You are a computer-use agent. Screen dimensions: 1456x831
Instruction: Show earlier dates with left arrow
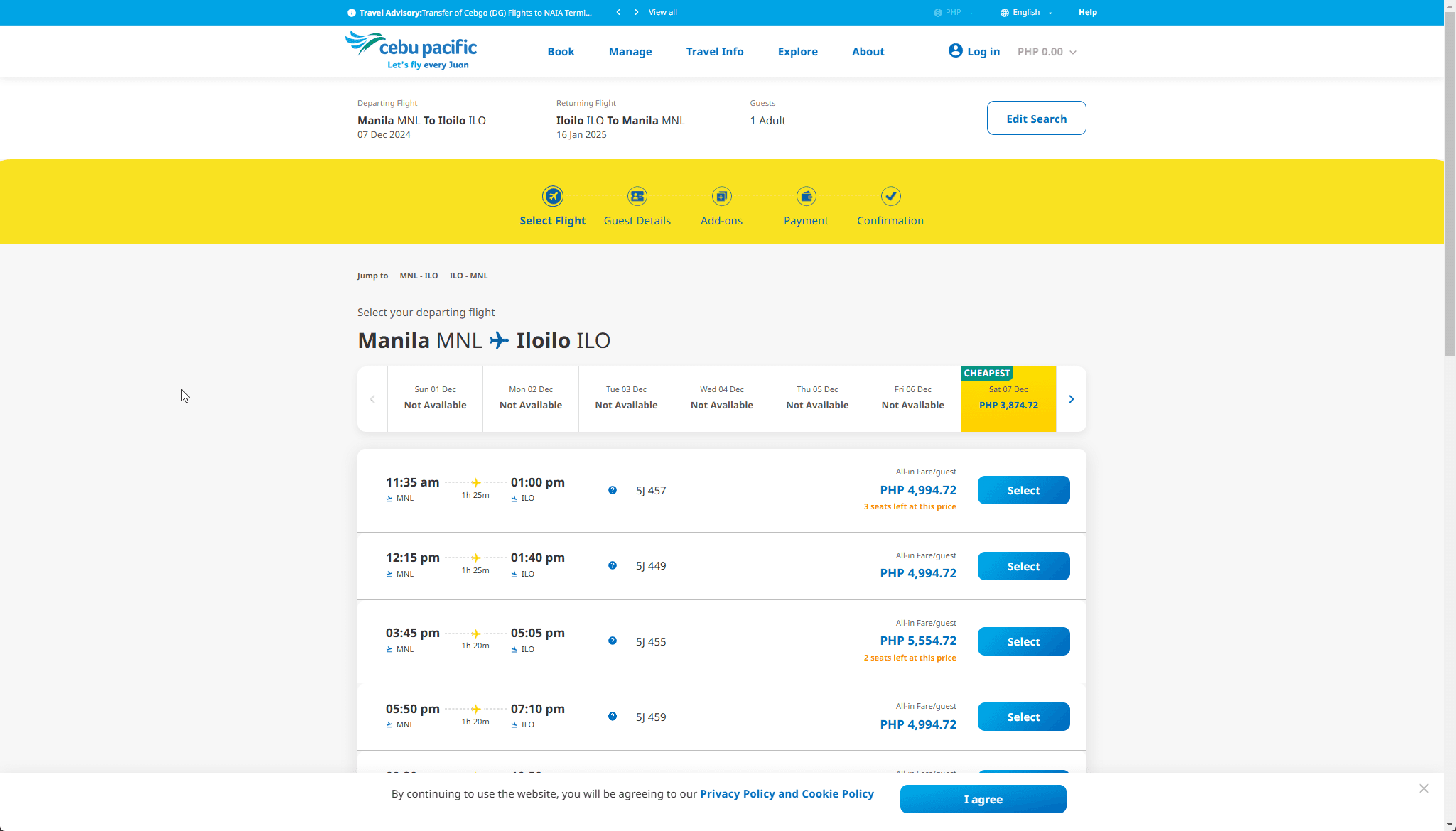click(x=372, y=399)
